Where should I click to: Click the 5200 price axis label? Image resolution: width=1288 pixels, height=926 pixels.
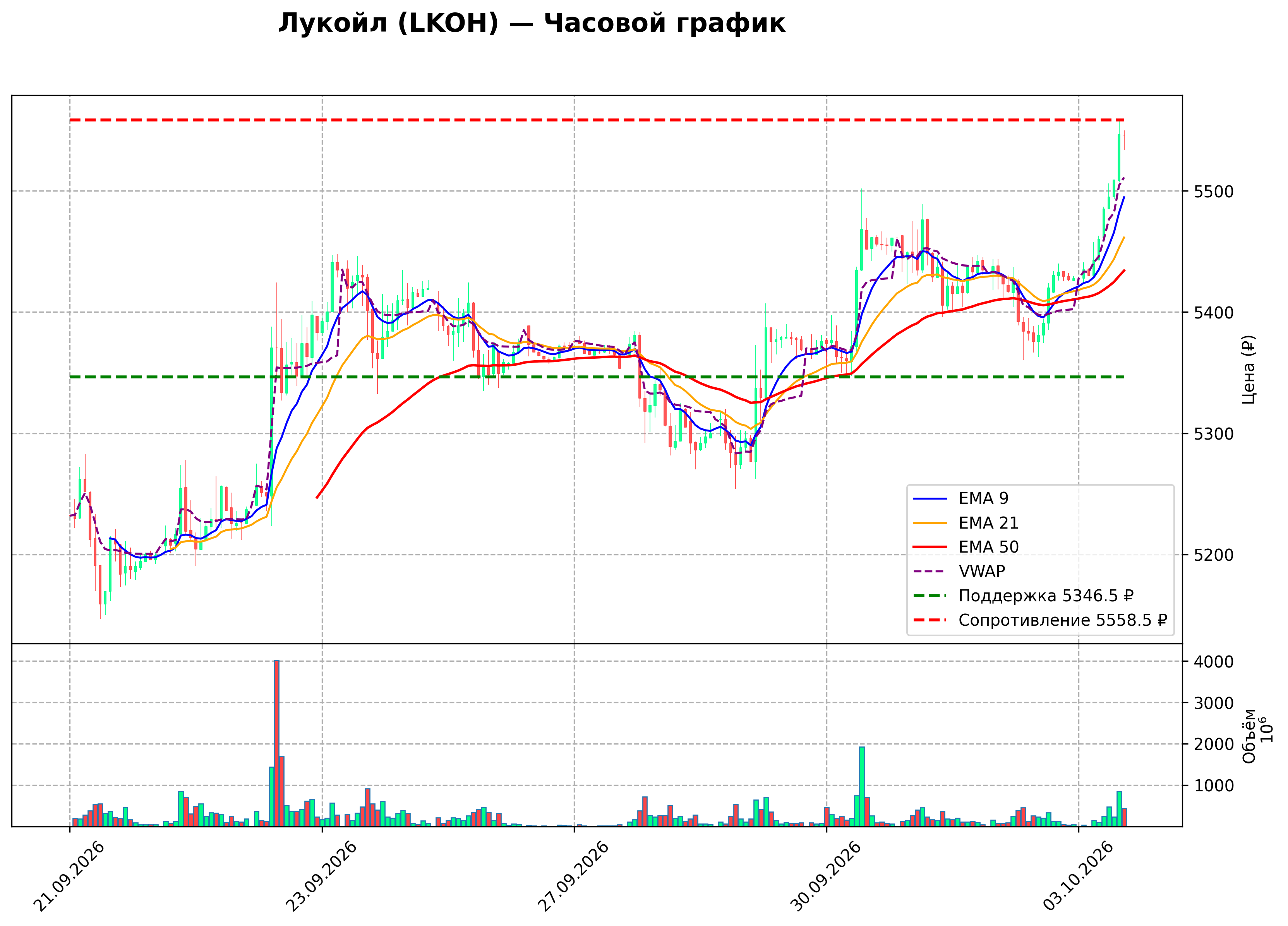click(x=1214, y=555)
